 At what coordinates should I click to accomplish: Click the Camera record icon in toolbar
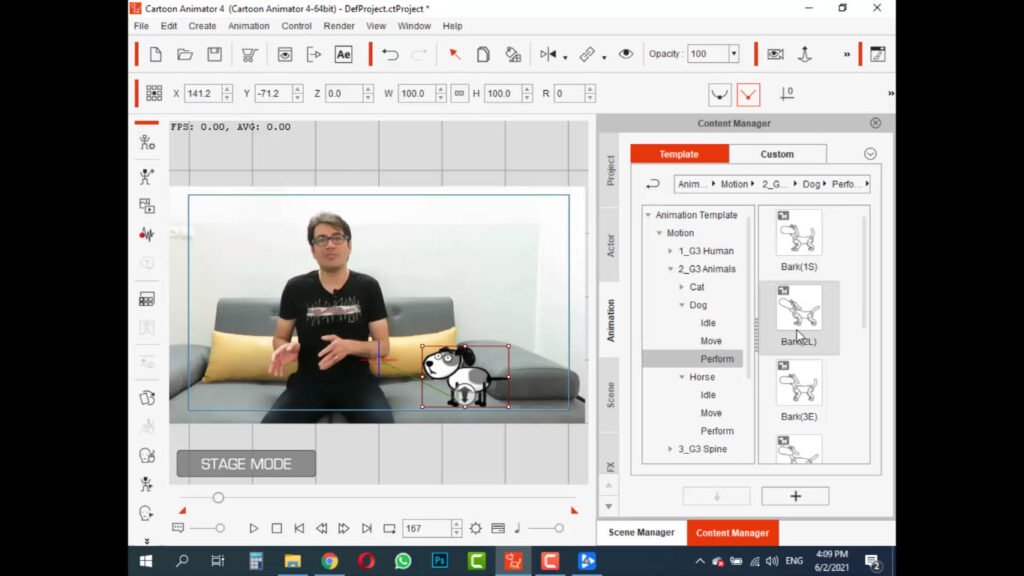[x=775, y=54]
